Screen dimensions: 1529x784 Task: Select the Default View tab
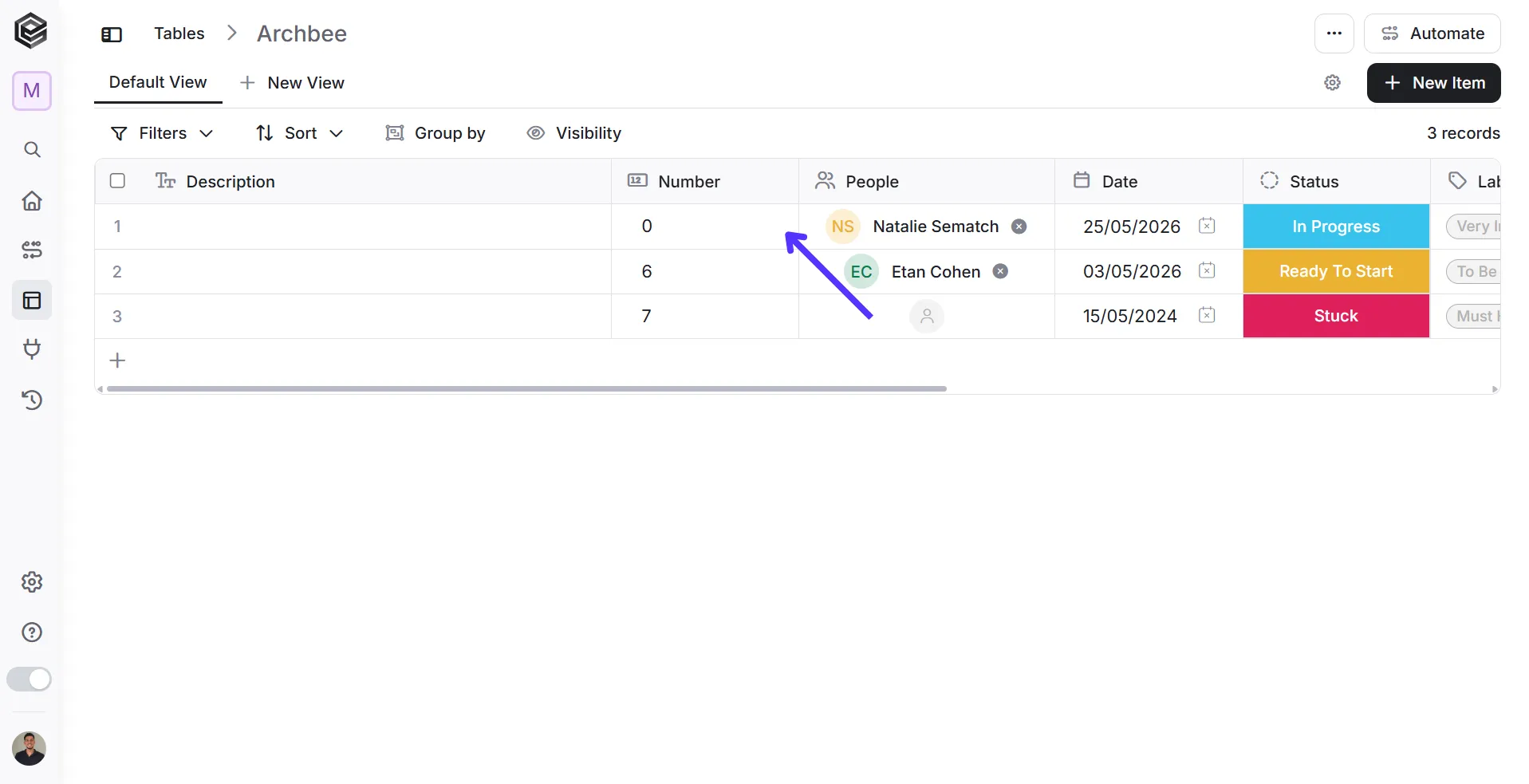[x=158, y=83]
